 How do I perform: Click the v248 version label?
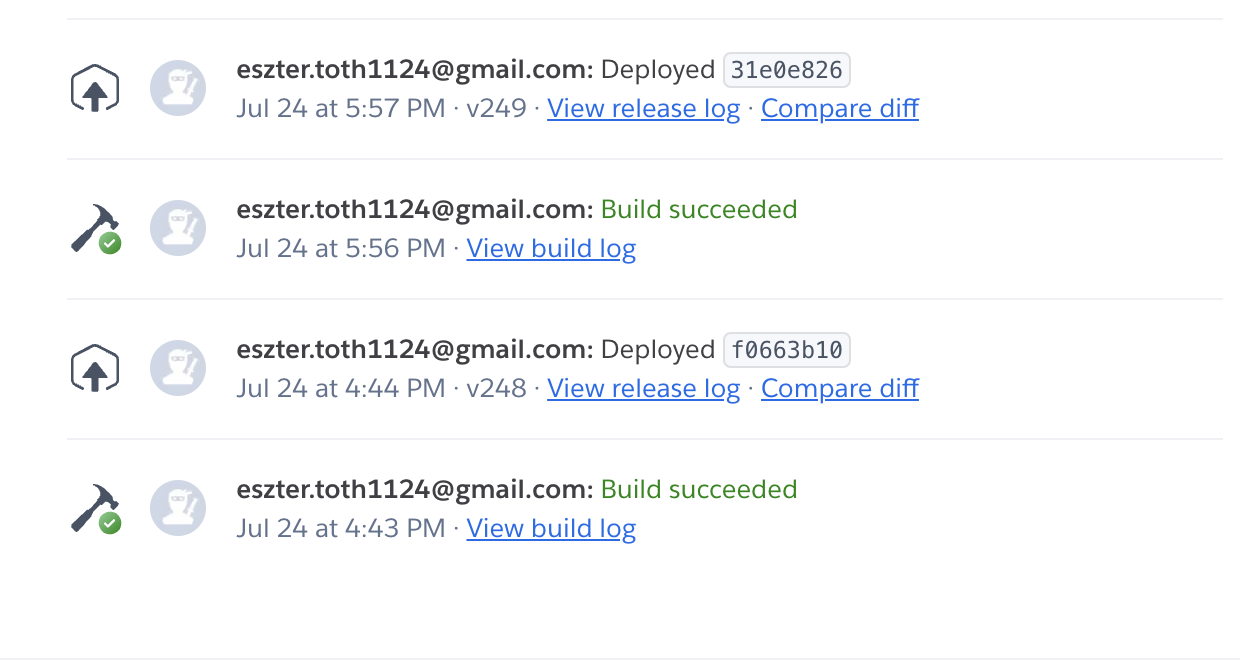pos(496,388)
